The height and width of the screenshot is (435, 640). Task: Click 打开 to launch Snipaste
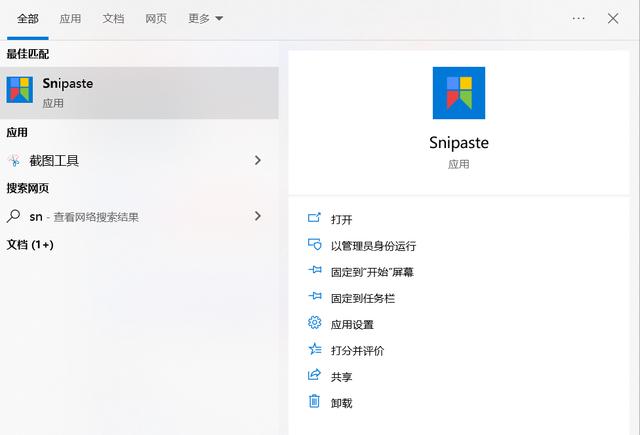click(342, 220)
